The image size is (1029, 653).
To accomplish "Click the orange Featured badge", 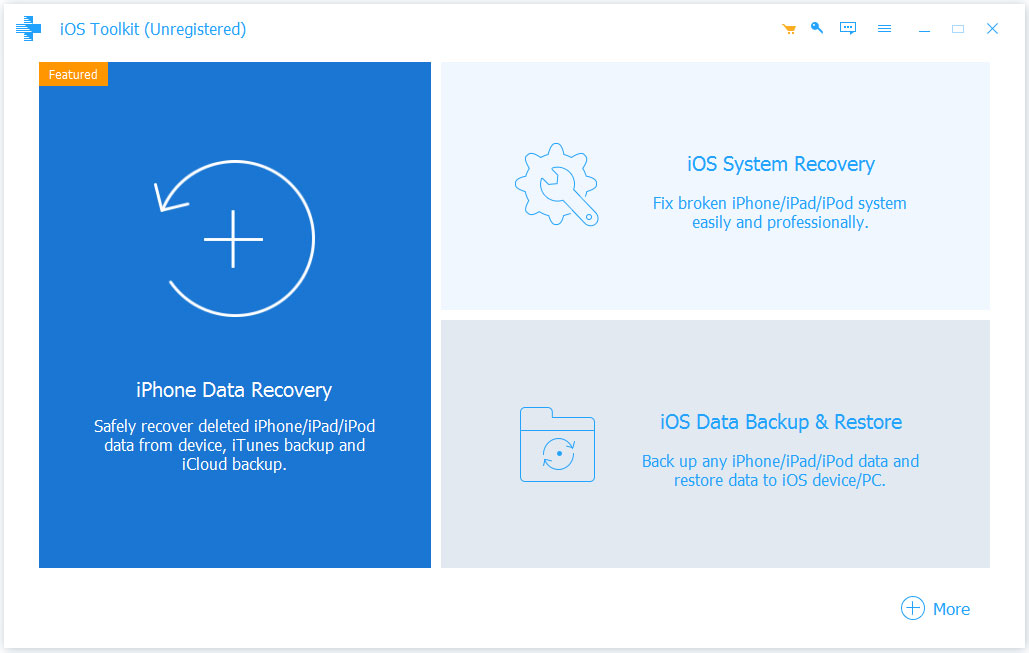I will [x=73, y=75].
